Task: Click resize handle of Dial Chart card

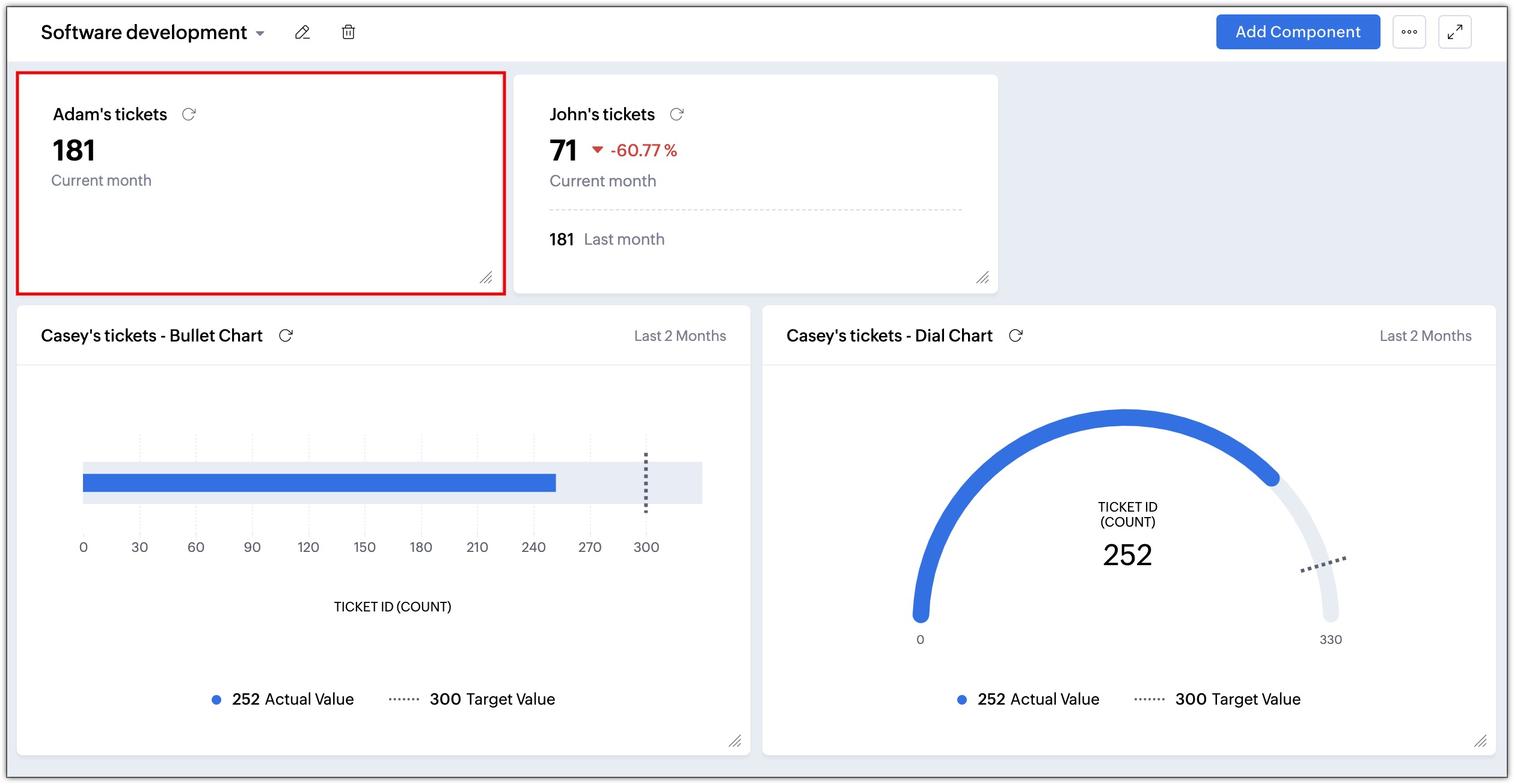Action: pyautogui.click(x=1480, y=741)
